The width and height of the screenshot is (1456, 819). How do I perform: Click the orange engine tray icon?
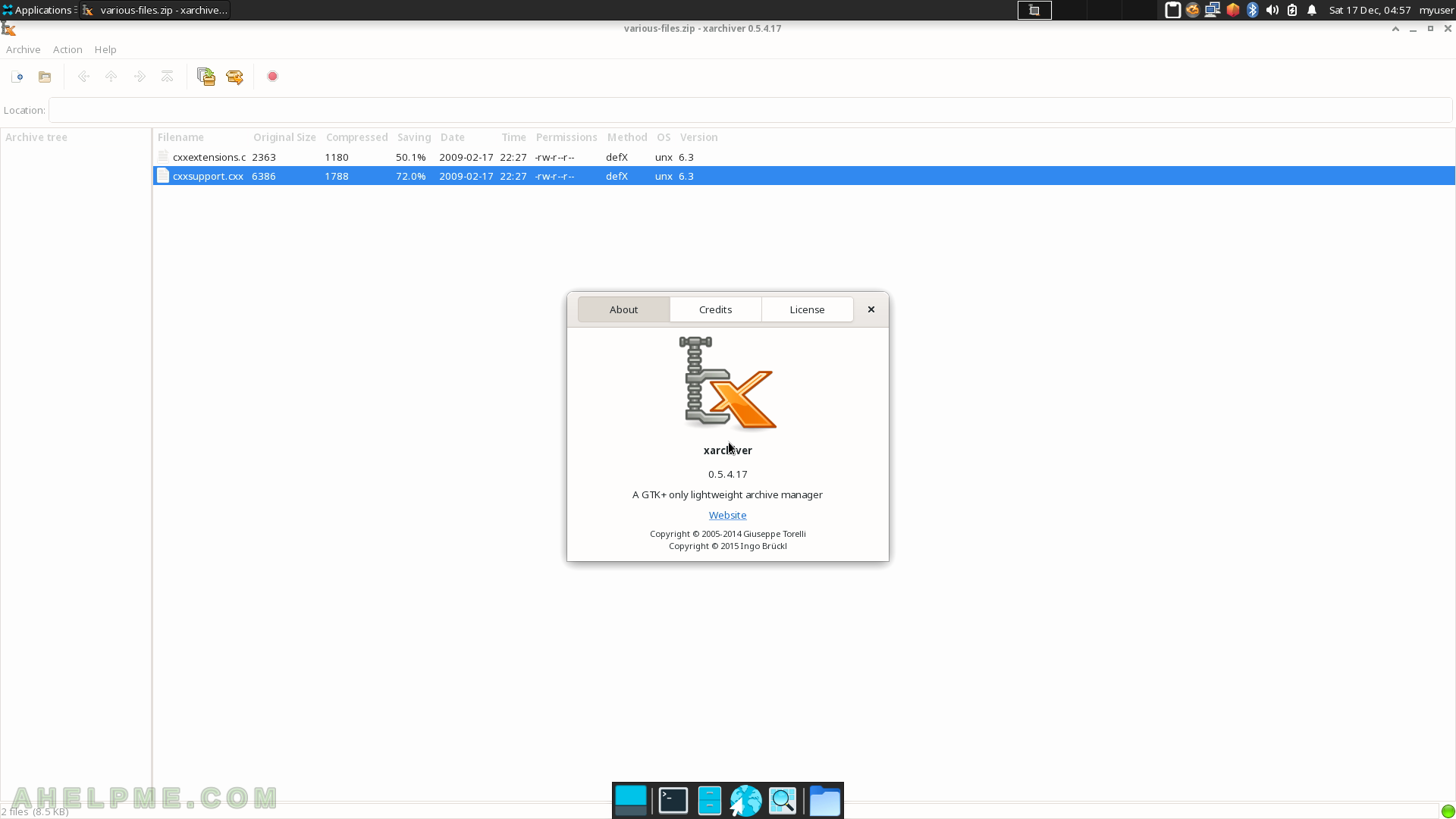1193,10
